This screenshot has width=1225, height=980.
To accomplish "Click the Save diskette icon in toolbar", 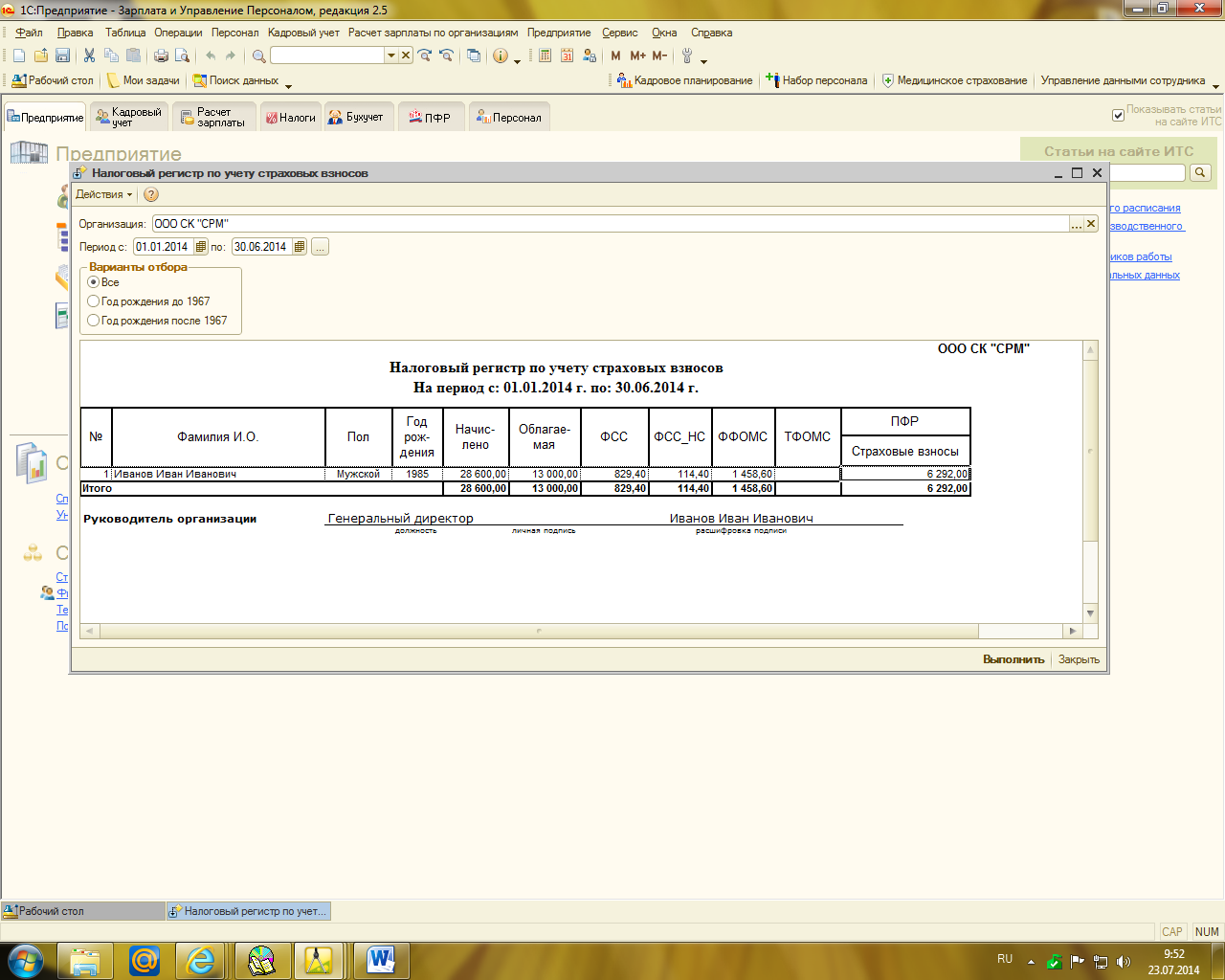I will 62,56.
